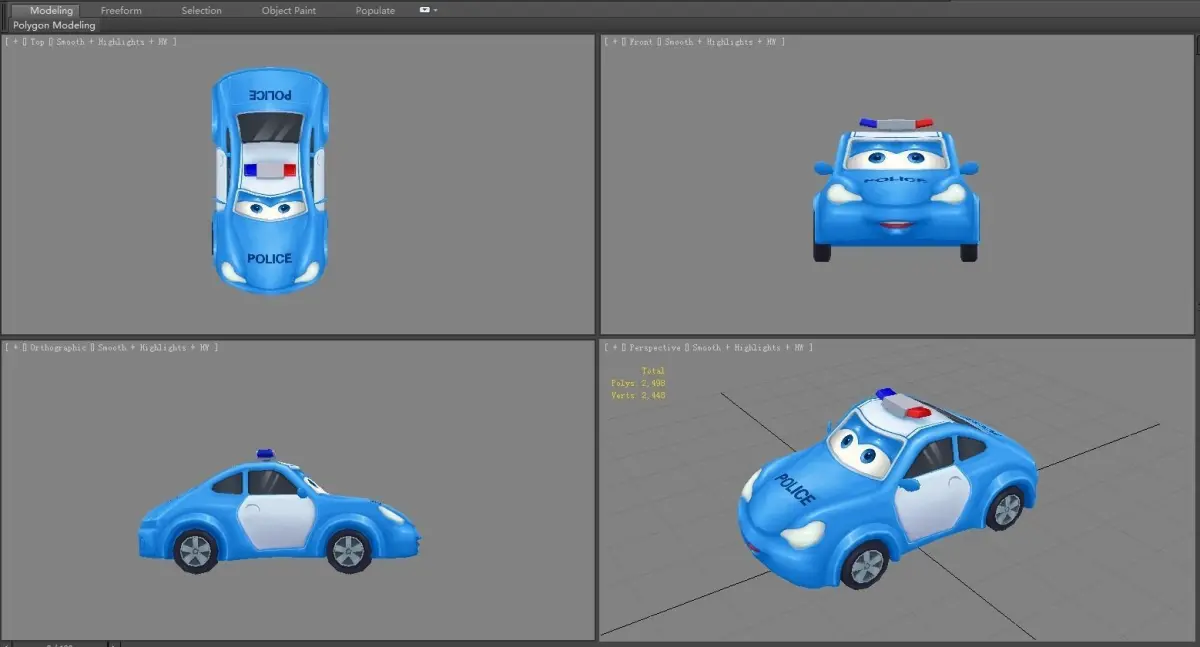Open the Freeform ribbon tab
The image size is (1200, 647).
pos(121,10)
